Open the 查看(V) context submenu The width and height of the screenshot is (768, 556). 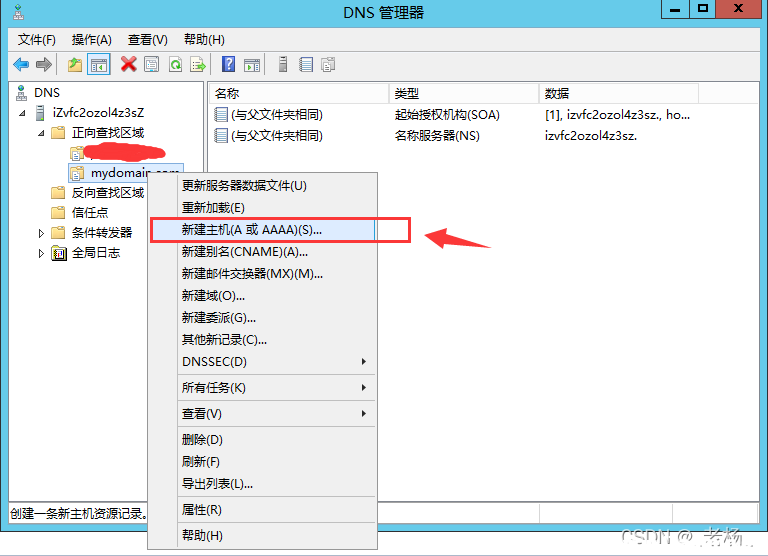[x=276, y=413]
